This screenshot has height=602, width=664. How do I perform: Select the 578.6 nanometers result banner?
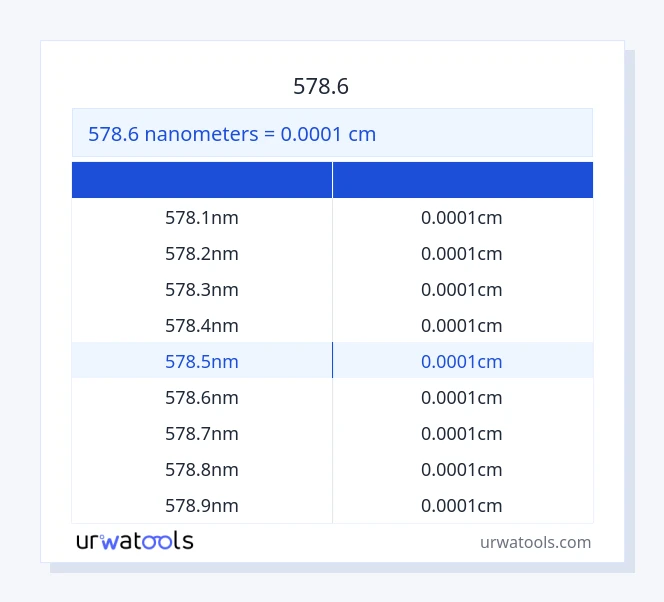tap(232, 133)
